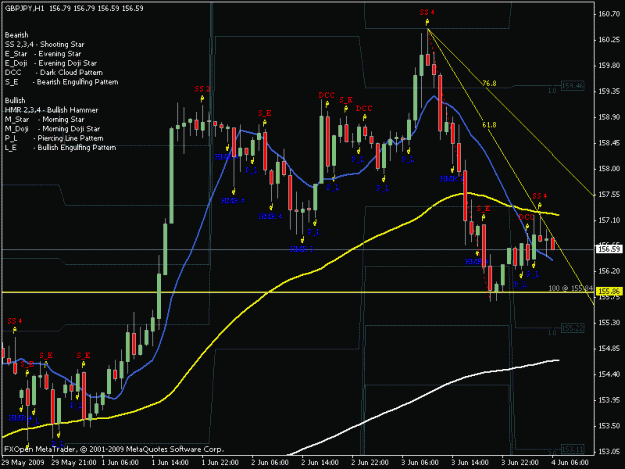Click the 'E_Doji - Evening Doji Star' legend line

pyautogui.click(x=51, y=63)
